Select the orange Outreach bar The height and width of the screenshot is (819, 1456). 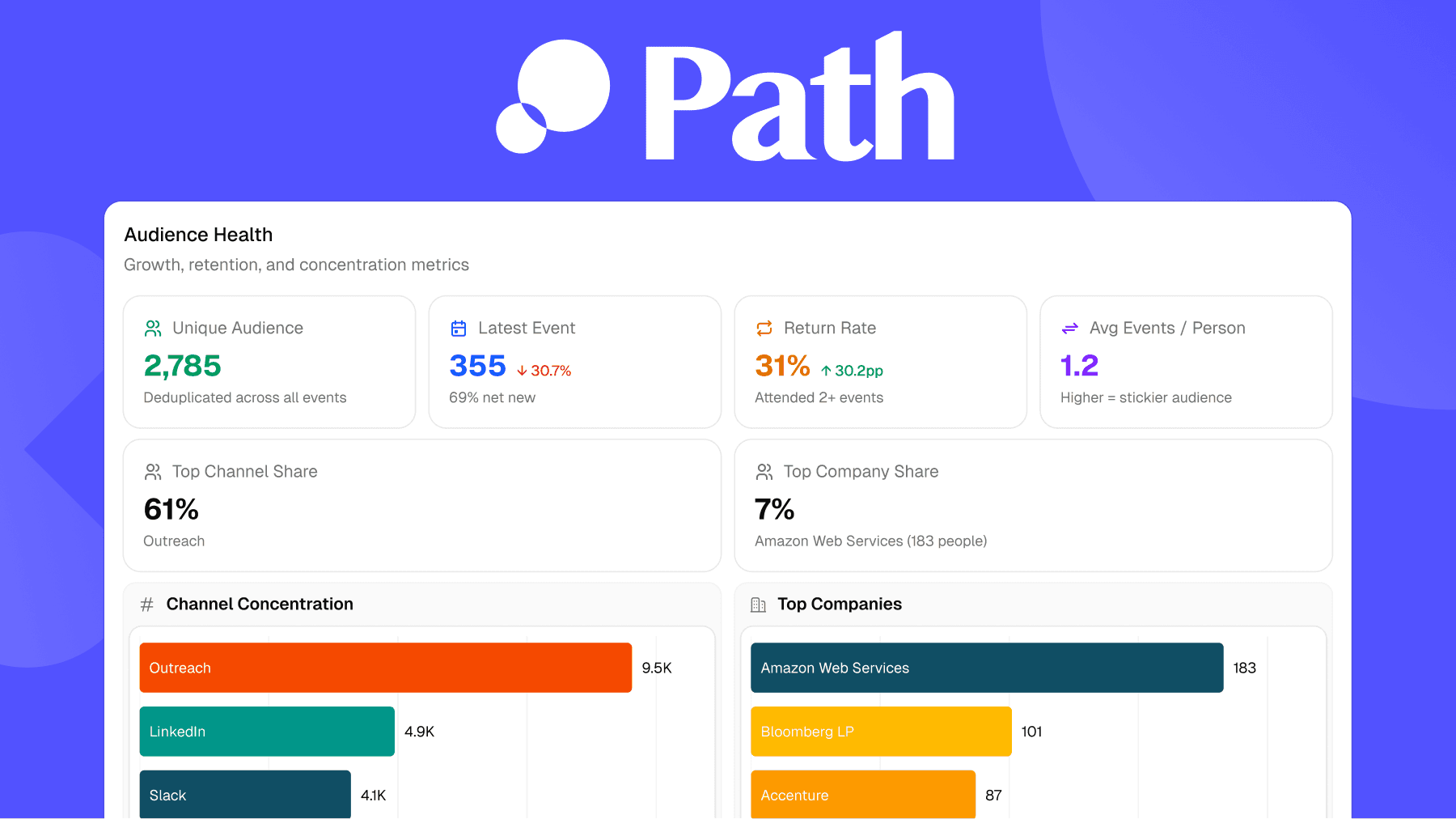click(386, 668)
